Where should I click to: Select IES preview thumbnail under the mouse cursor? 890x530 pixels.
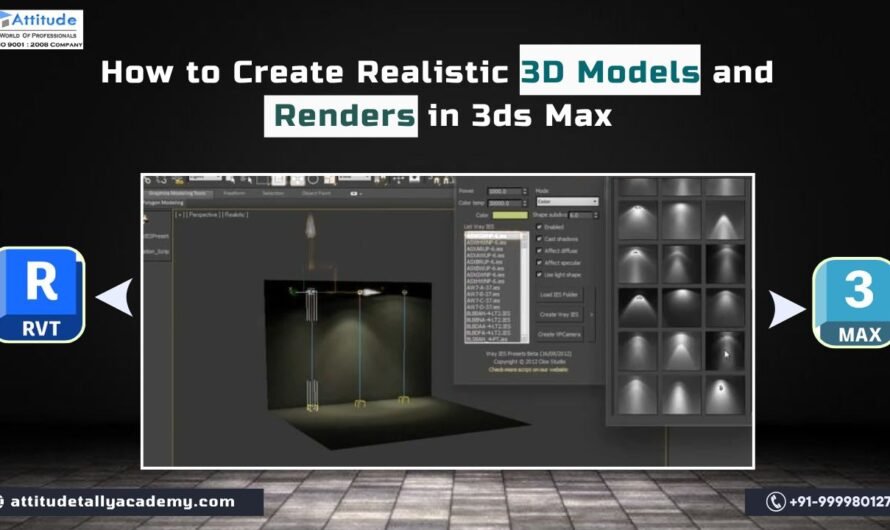pos(724,351)
